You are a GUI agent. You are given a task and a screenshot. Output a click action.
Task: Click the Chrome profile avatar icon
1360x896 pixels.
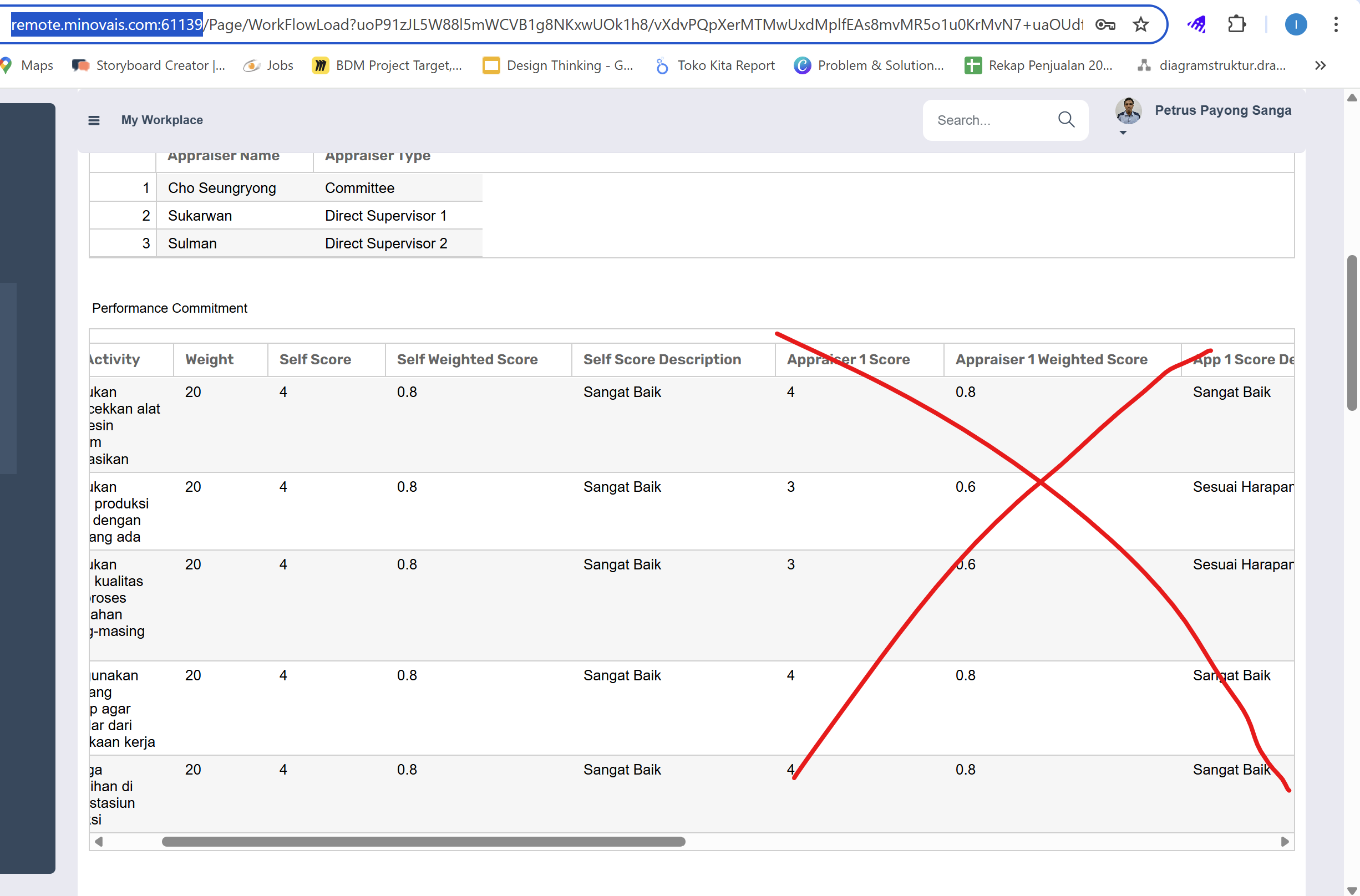pyautogui.click(x=1296, y=24)
